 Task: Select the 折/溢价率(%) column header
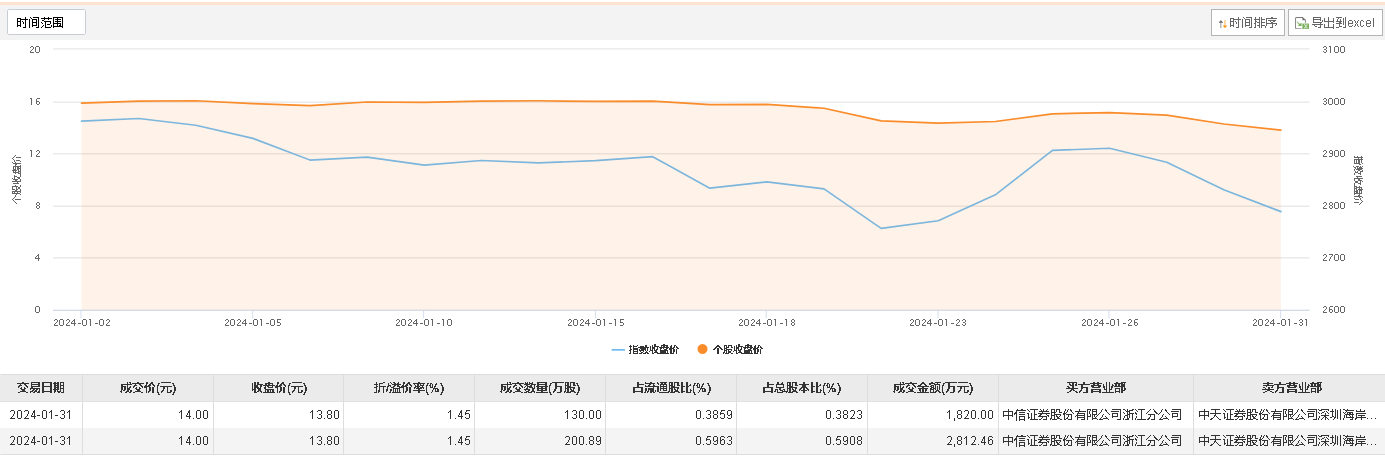(x=408, y=388)
